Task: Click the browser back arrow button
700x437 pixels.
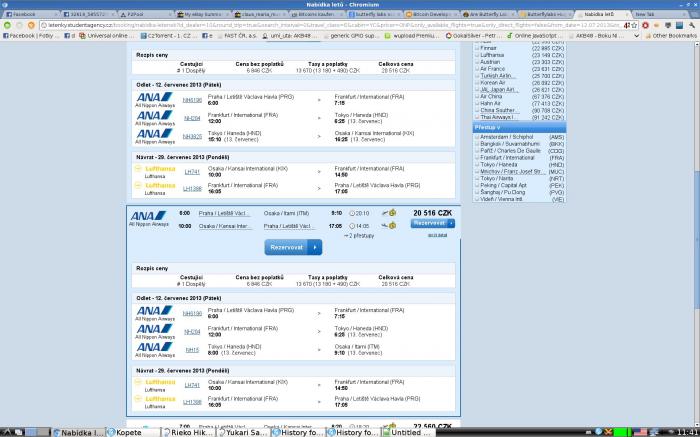Action: (8, 25)
